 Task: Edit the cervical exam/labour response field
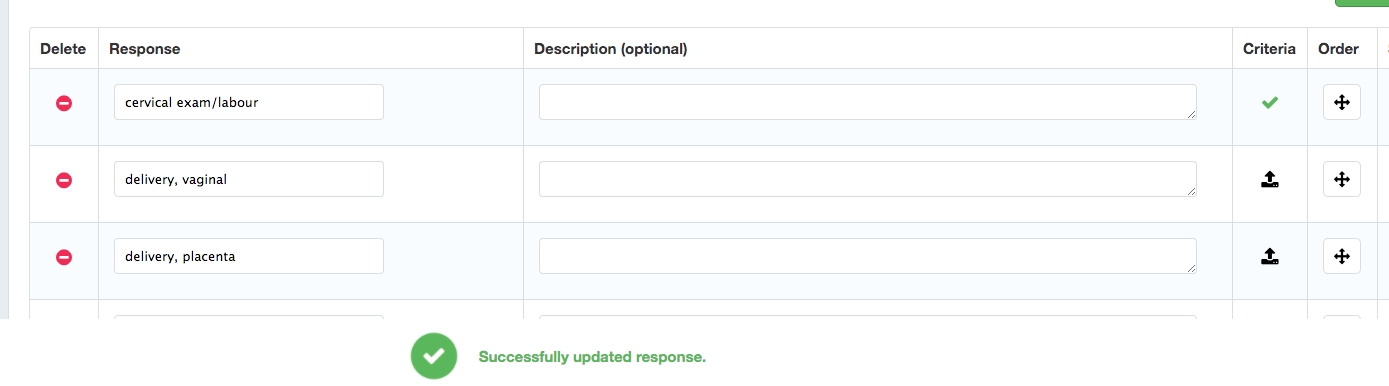tap(249, 102)
